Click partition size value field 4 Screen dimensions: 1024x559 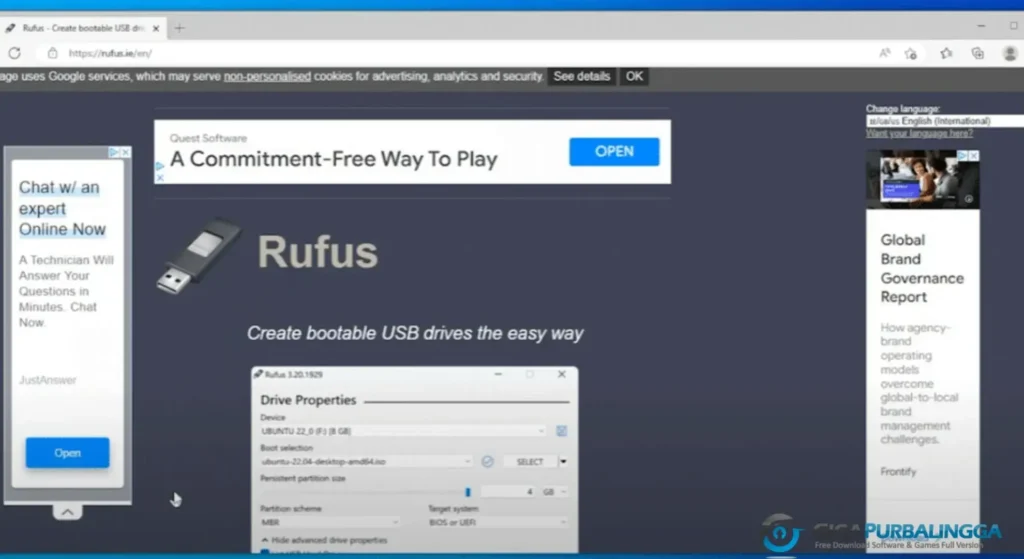pyautogui.click(x=509, y=492)
